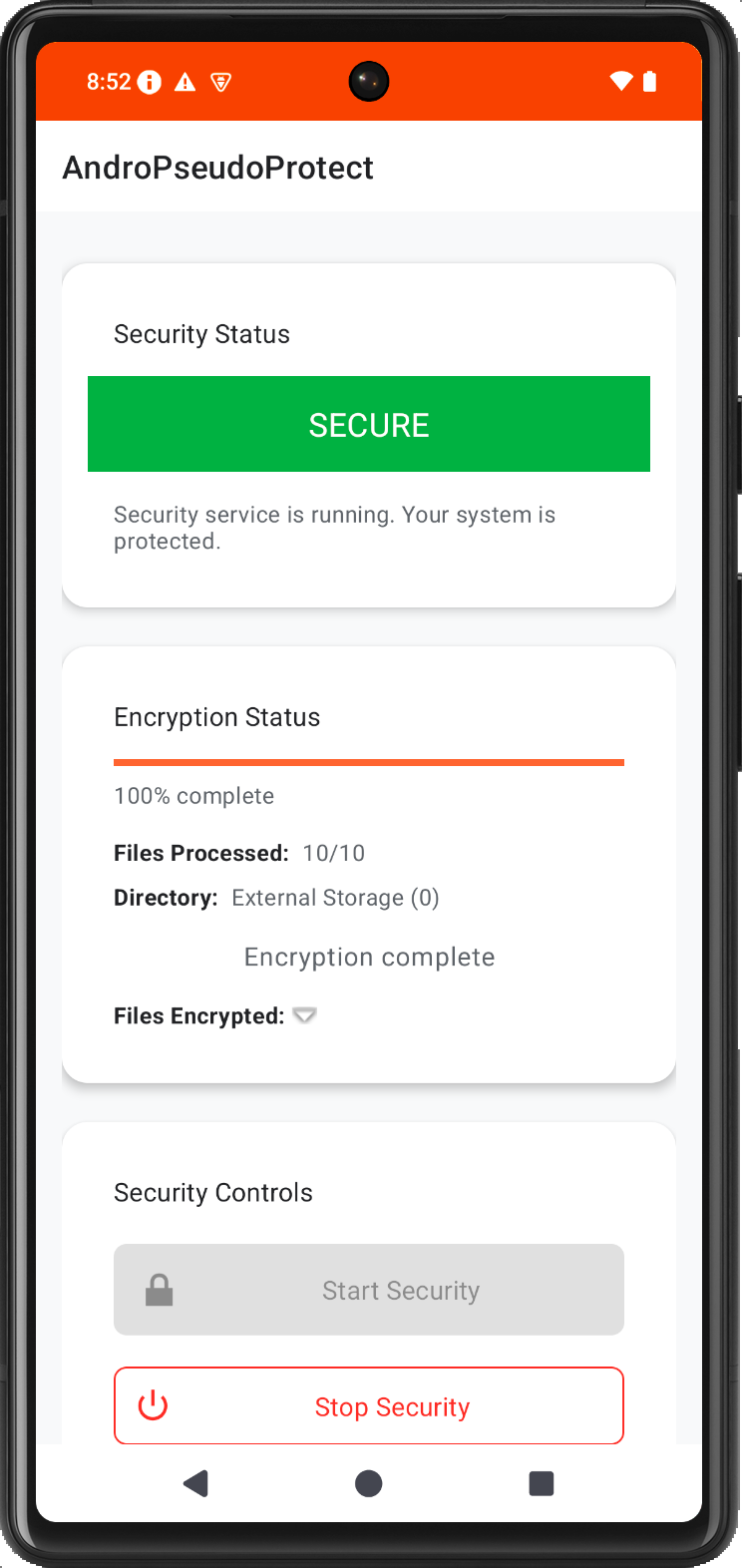Click the Start Security button
Screen dimensions: 742x1568
point(369,1290)
